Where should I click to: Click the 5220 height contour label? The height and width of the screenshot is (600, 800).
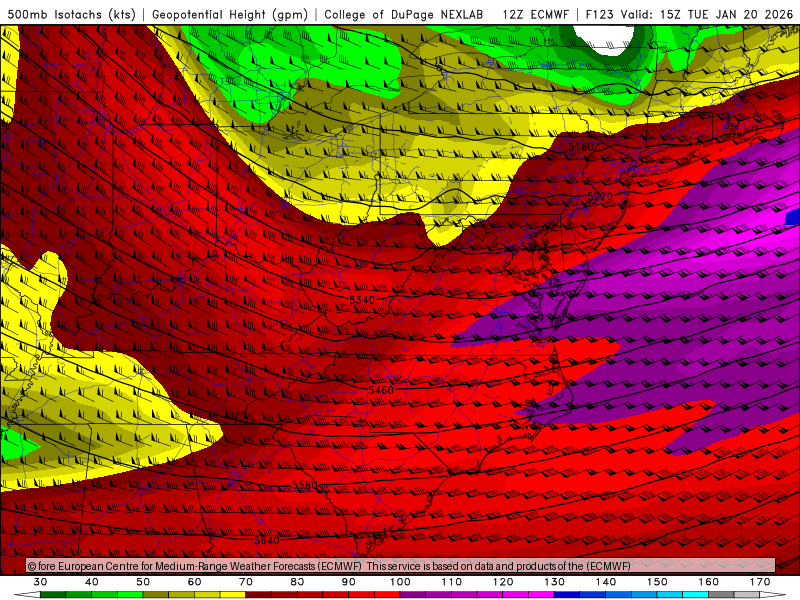tap(600, 196)
